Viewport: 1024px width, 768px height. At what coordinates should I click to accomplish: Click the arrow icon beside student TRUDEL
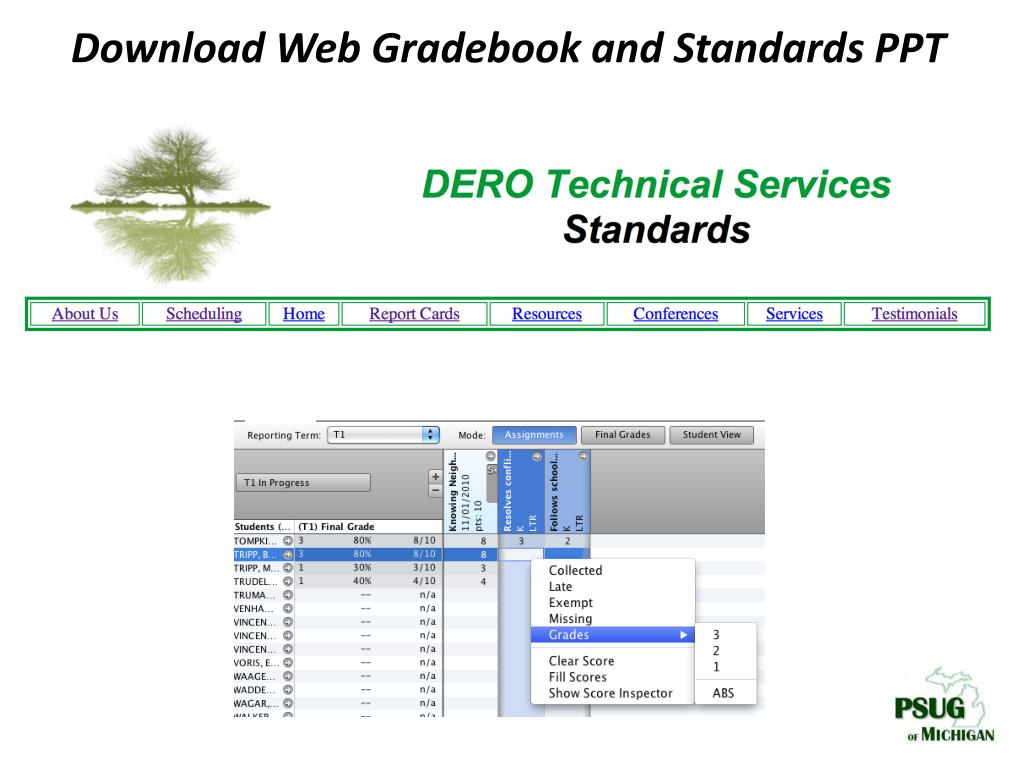pyautogui.click(x=288, y=581)
